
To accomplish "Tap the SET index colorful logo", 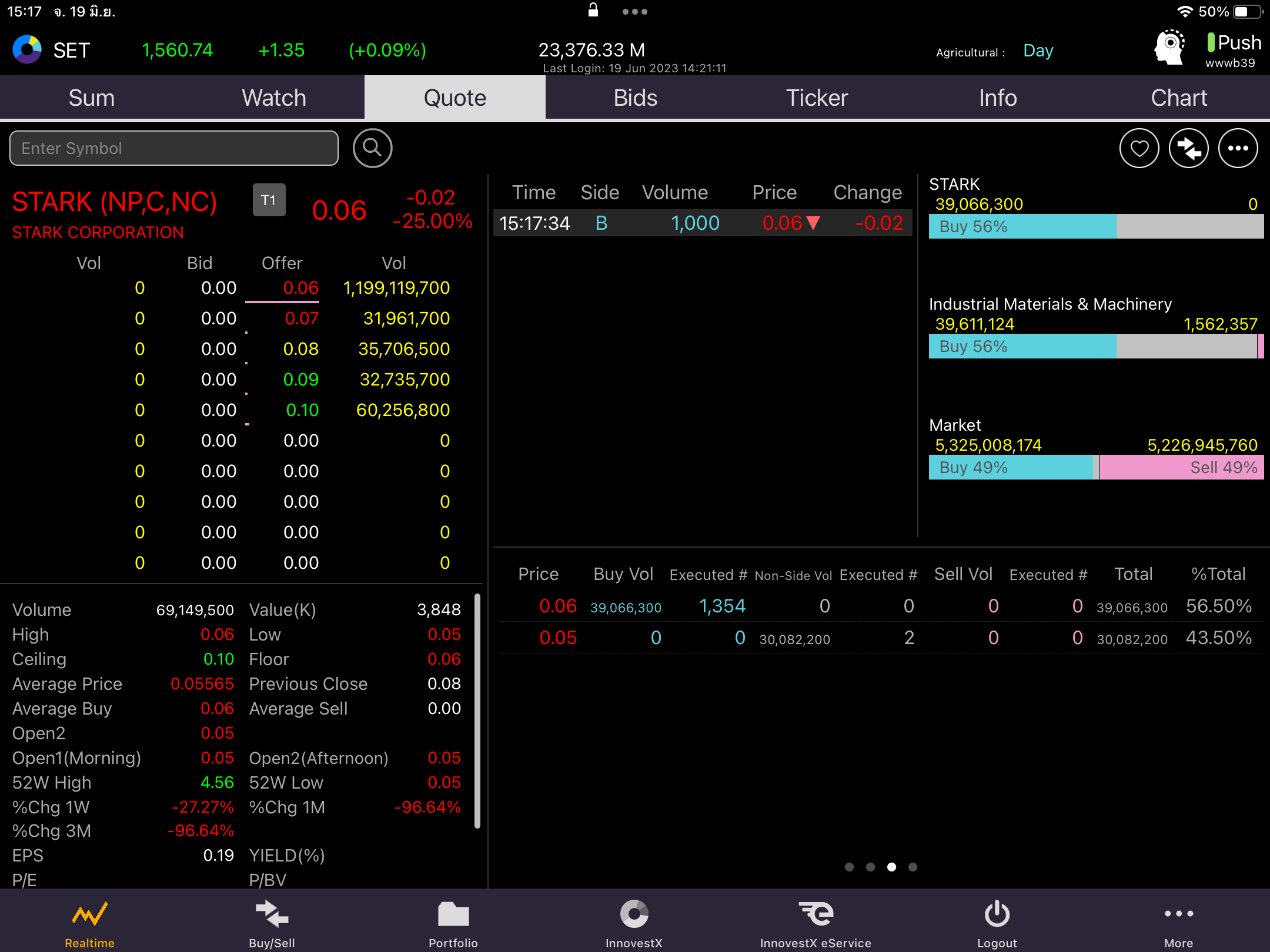I will (27, 50).
